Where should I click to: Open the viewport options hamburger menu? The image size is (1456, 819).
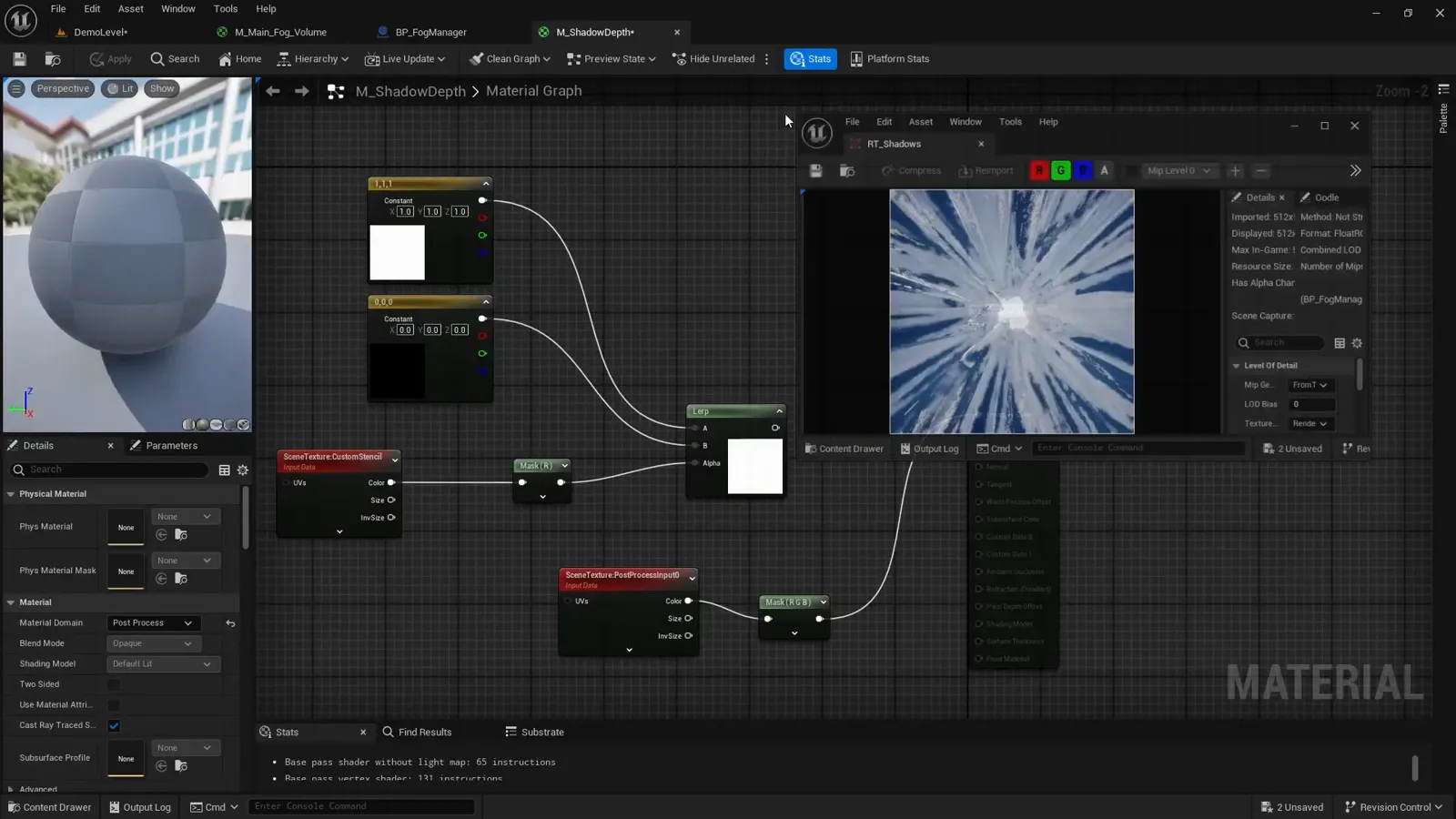(x=16, y=88)
